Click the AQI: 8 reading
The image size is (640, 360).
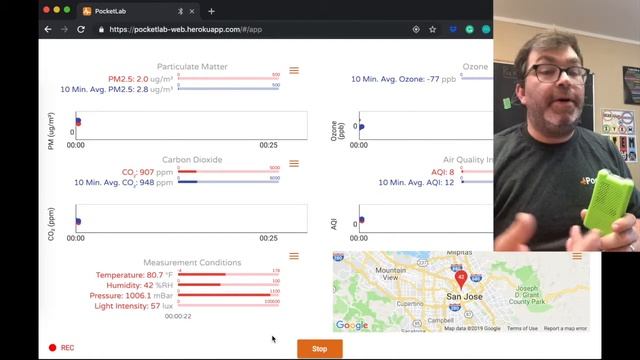(x=442, y=172)
